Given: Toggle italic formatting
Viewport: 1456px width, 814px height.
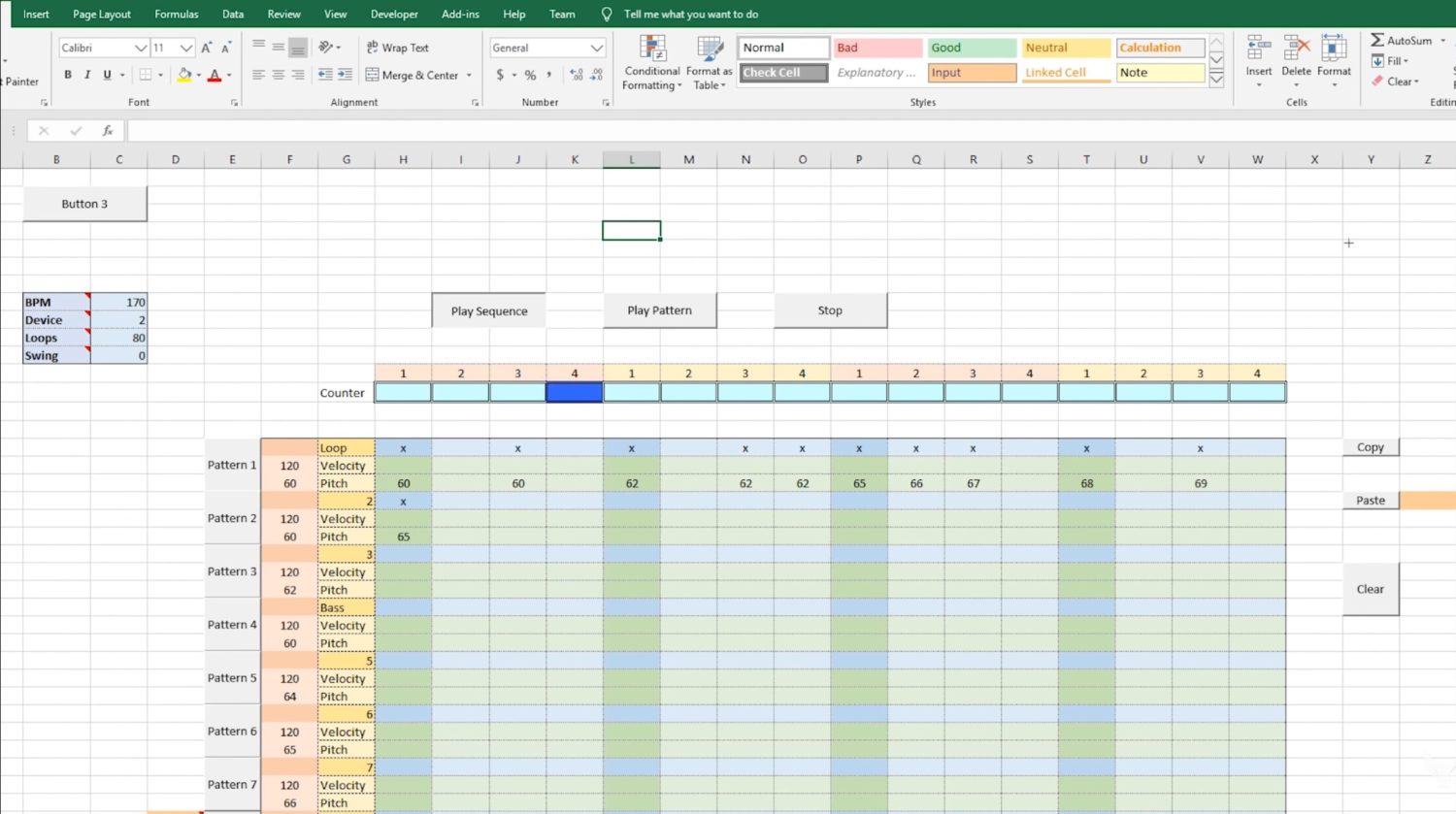Looking at the screenshot, I should [87, 75].
